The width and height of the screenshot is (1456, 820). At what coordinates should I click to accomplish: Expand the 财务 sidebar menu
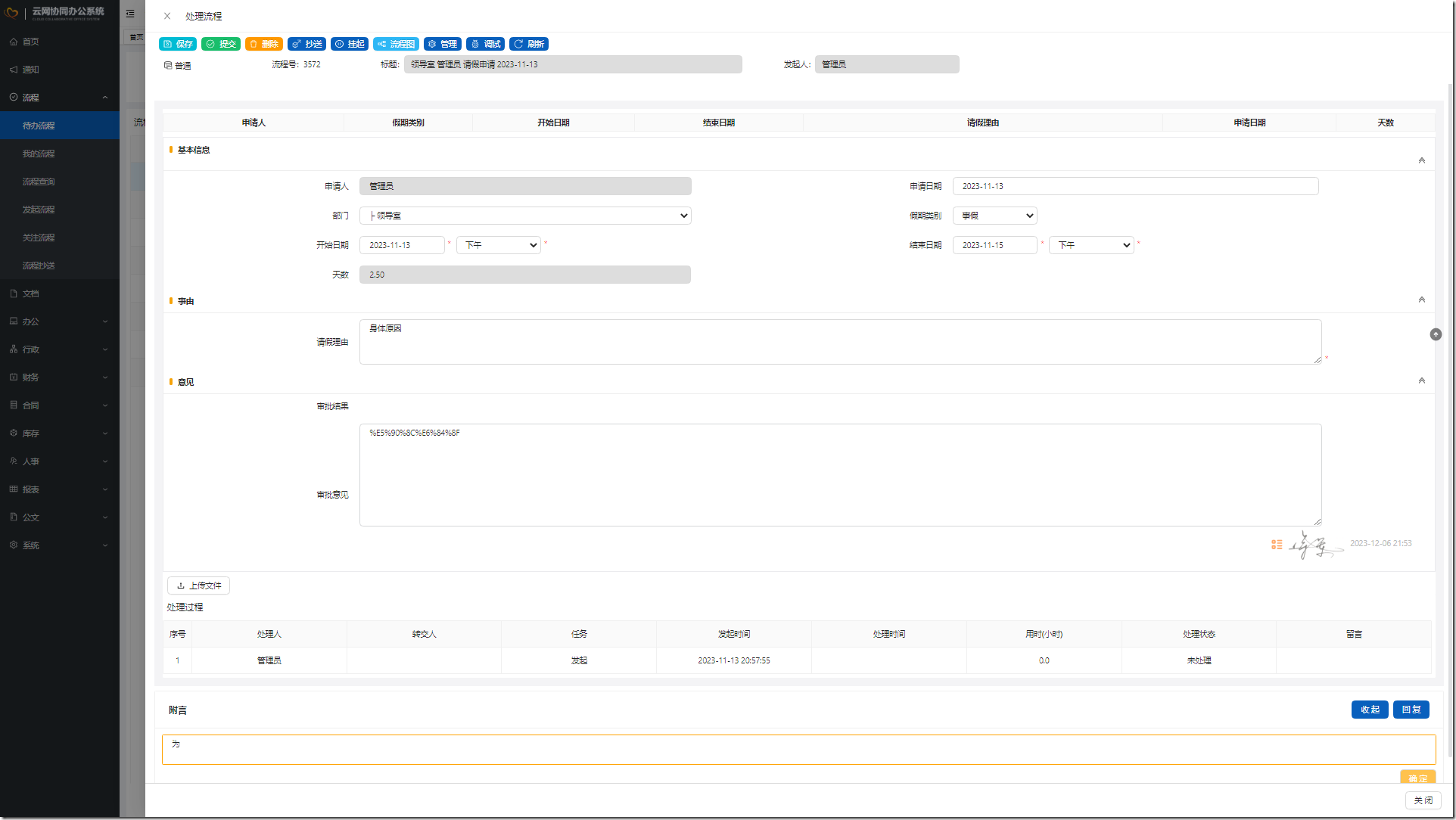(x=60, y=377)
